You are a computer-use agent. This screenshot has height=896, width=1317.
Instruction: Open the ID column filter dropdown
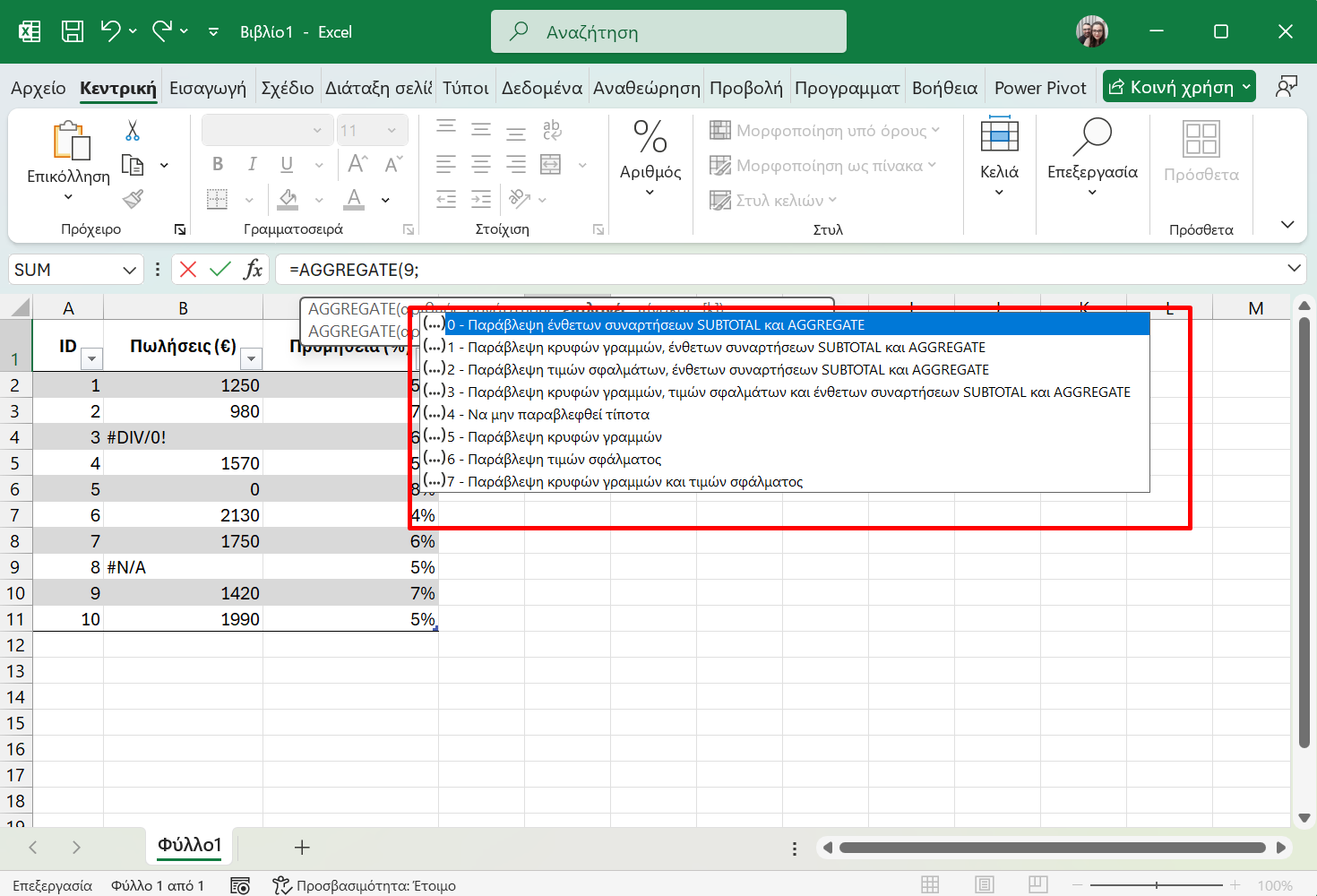(91, 359)
